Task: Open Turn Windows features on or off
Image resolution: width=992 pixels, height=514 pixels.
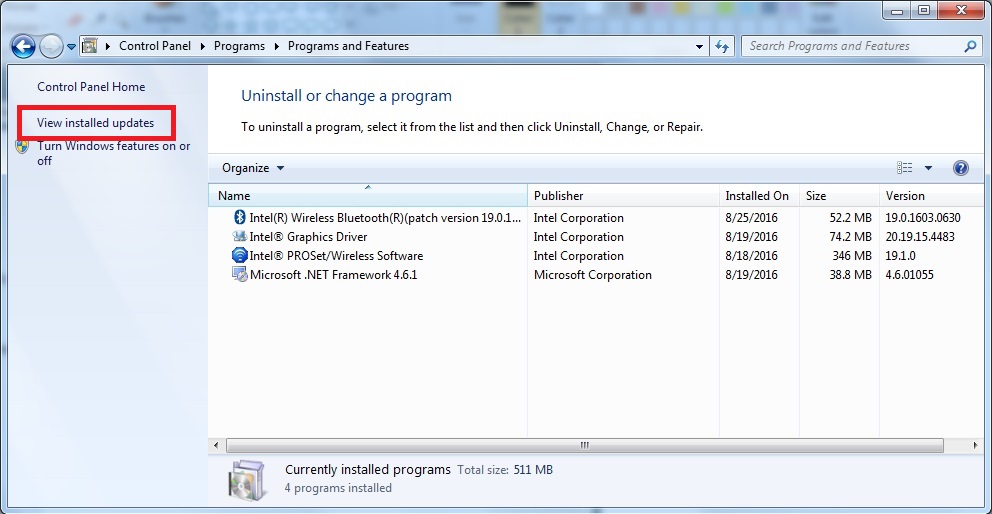Action: 114,153
